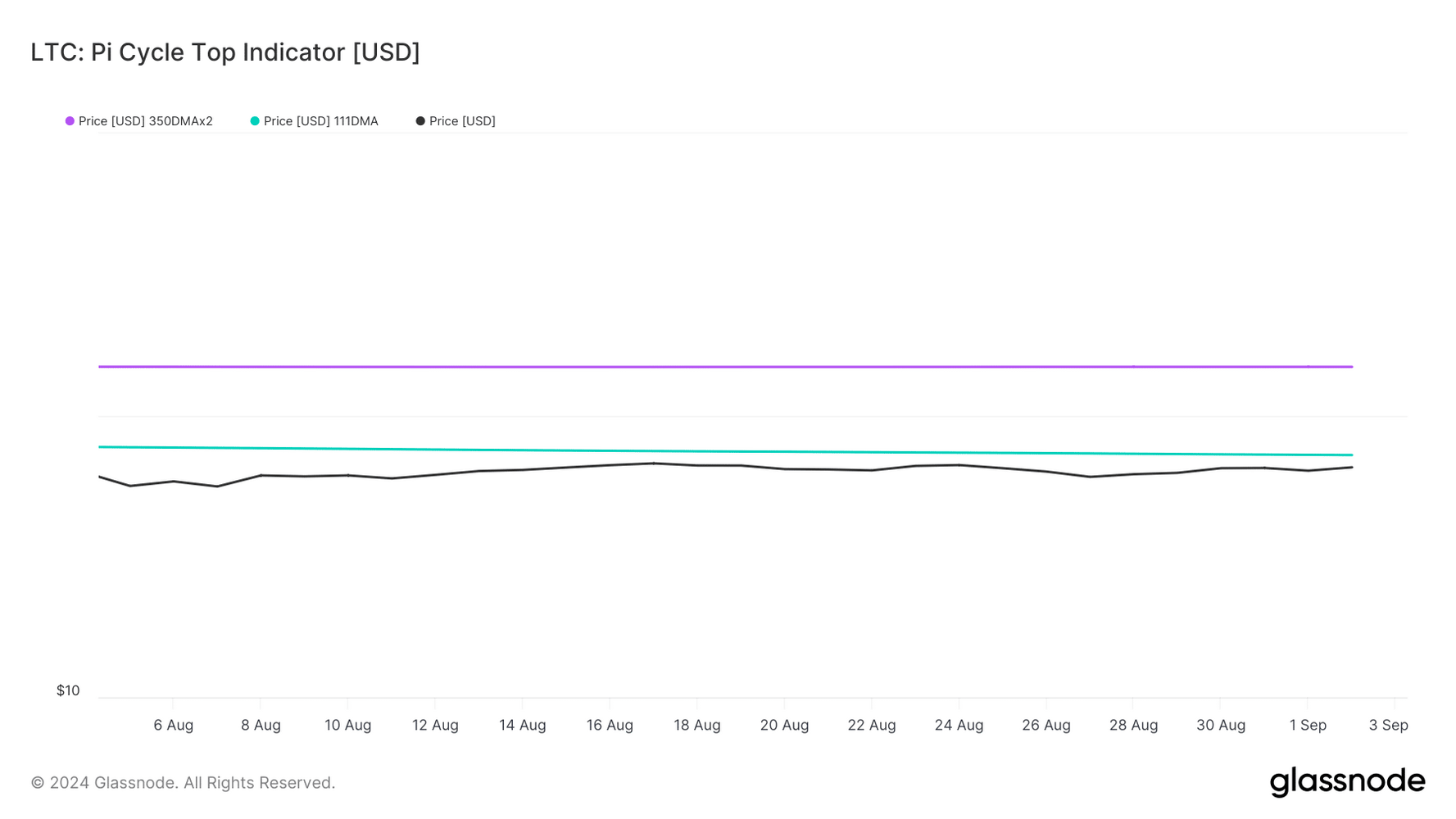Click the 6 Aug axis date label
The width and height of the screenshot is (1456, 819).
(x=174, y=725)
